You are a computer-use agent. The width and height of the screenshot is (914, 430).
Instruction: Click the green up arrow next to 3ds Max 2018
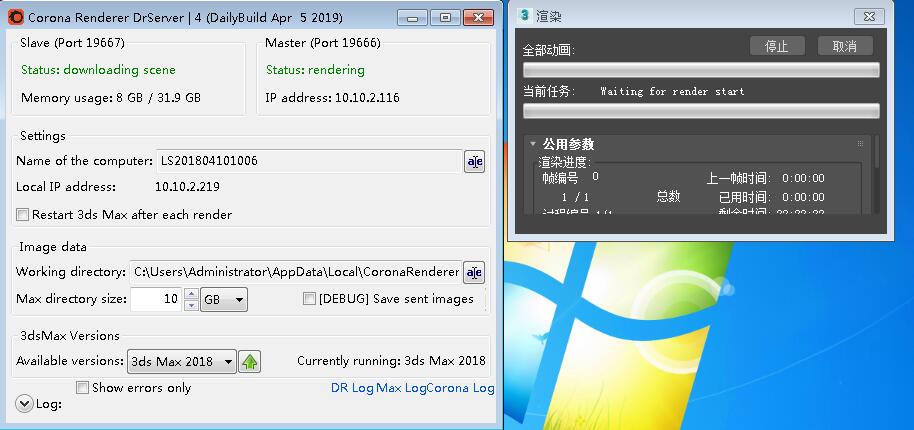pos(250,362)
